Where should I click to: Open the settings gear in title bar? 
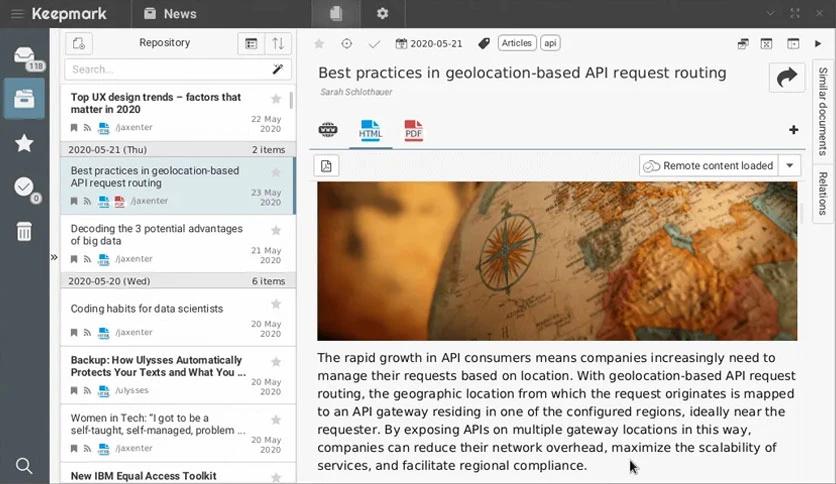tap(382, 14)
